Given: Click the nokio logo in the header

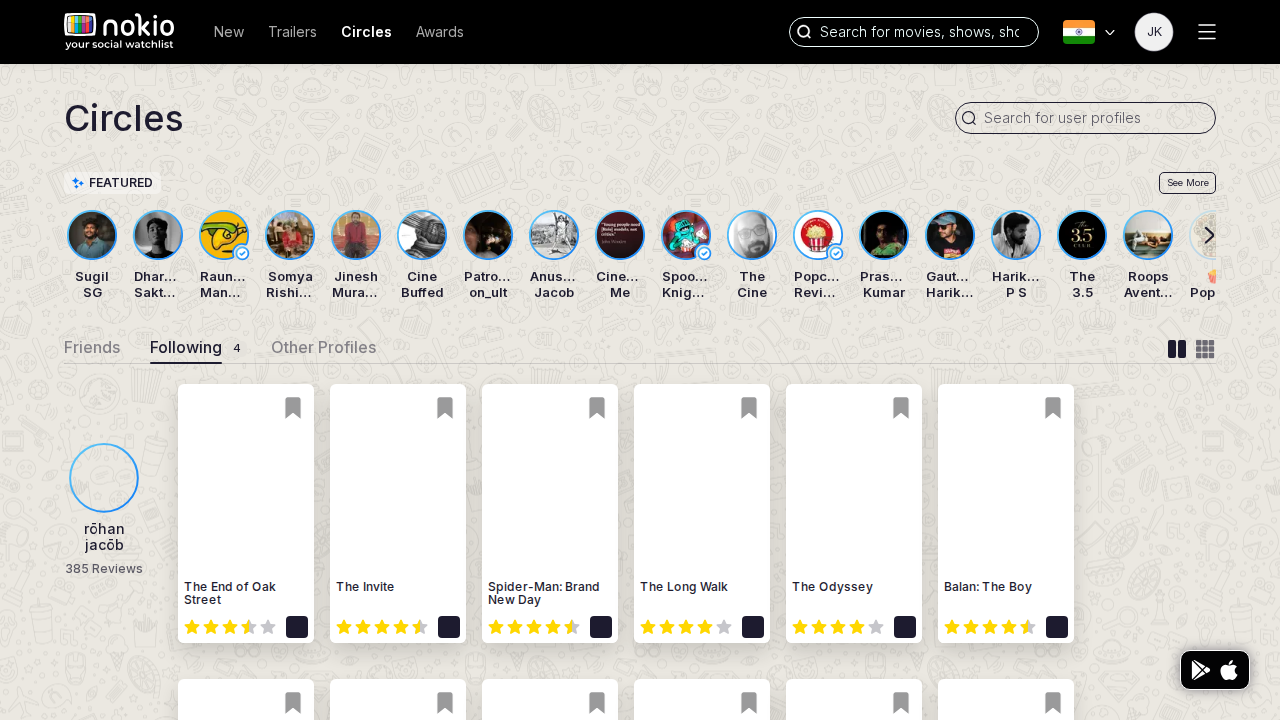Looking at the screenshot, I should (x=119, y=32).
